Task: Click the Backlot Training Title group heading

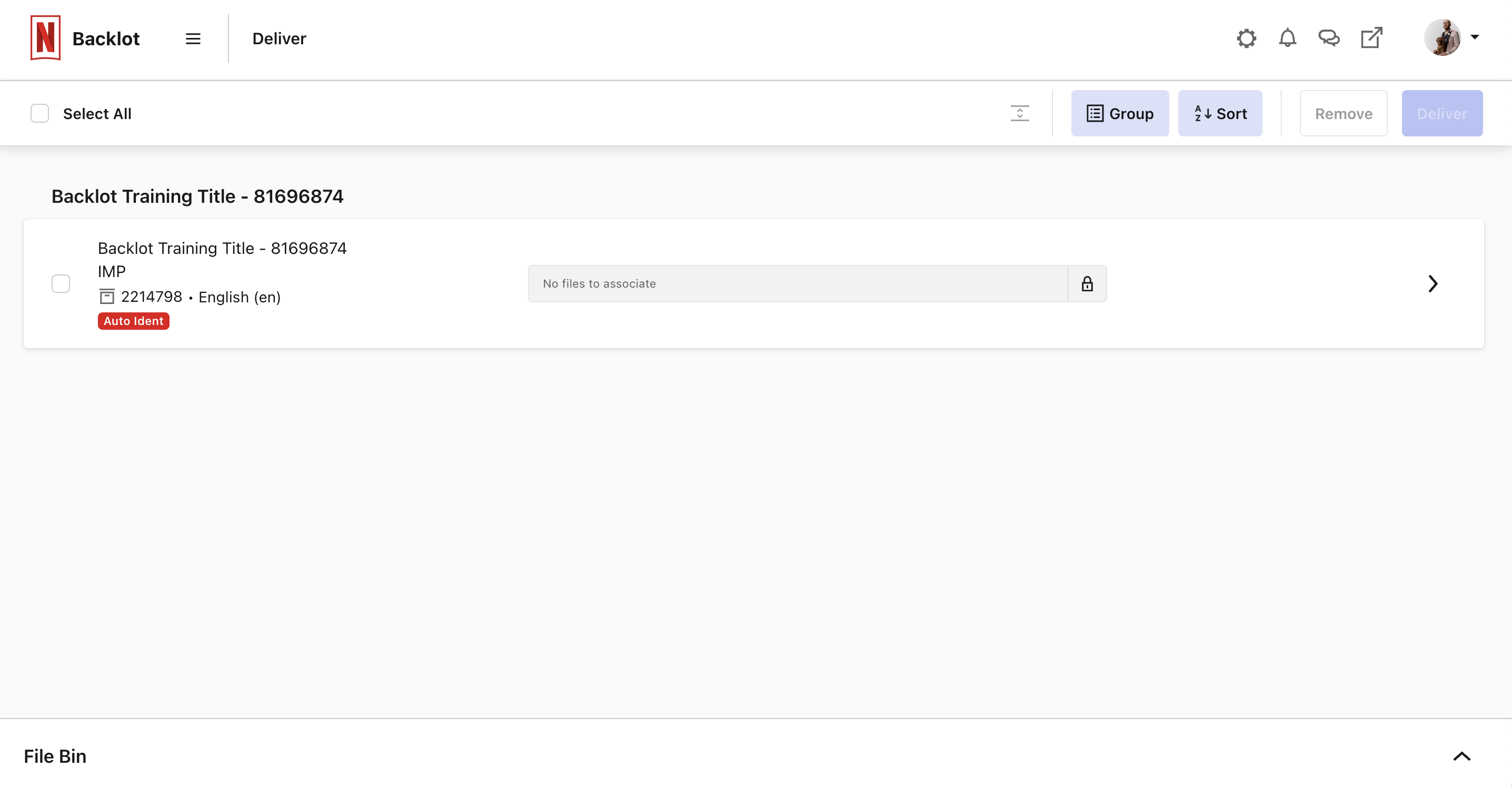Action: coord(197,196)
